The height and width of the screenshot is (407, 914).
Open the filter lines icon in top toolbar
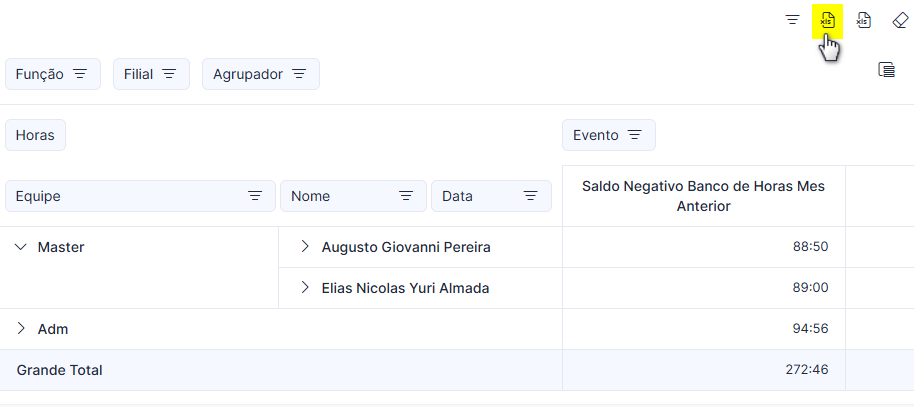pos(792,20)
